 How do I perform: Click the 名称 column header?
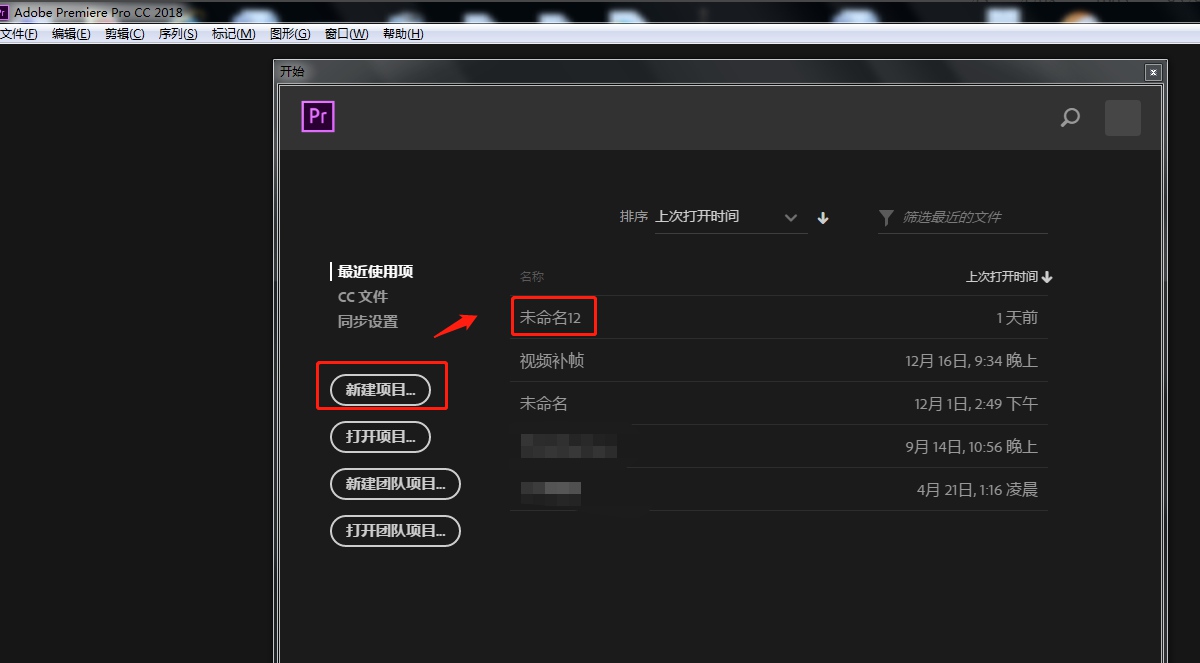(531, 277)
